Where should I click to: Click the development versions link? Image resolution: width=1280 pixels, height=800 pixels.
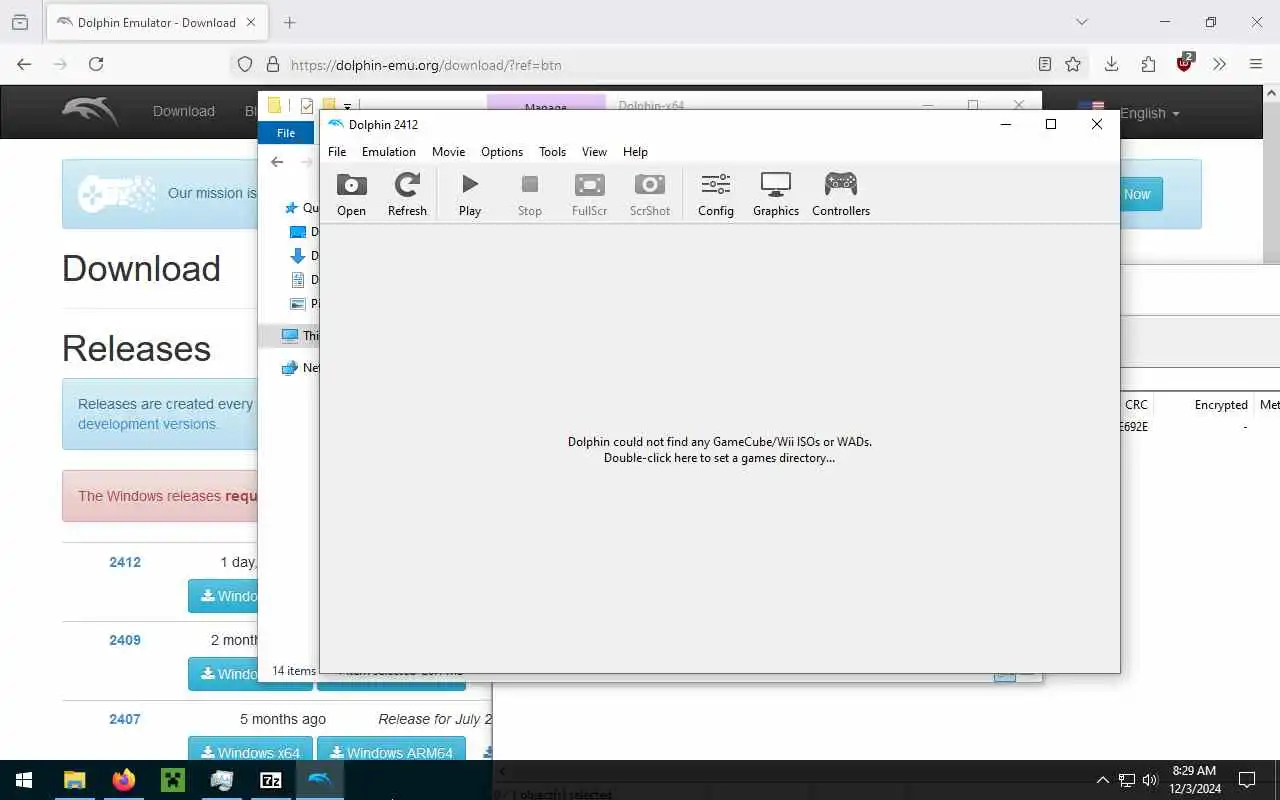147,424
